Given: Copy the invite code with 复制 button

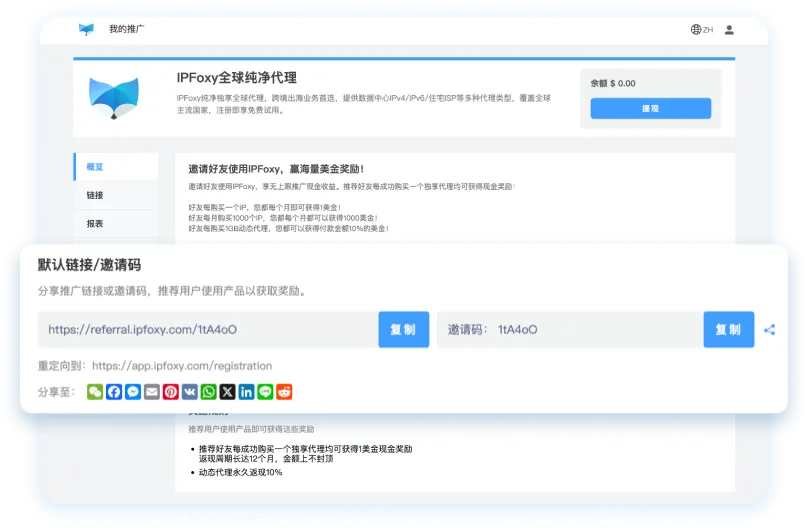Looking at the screenshot, I should point(729,330).
